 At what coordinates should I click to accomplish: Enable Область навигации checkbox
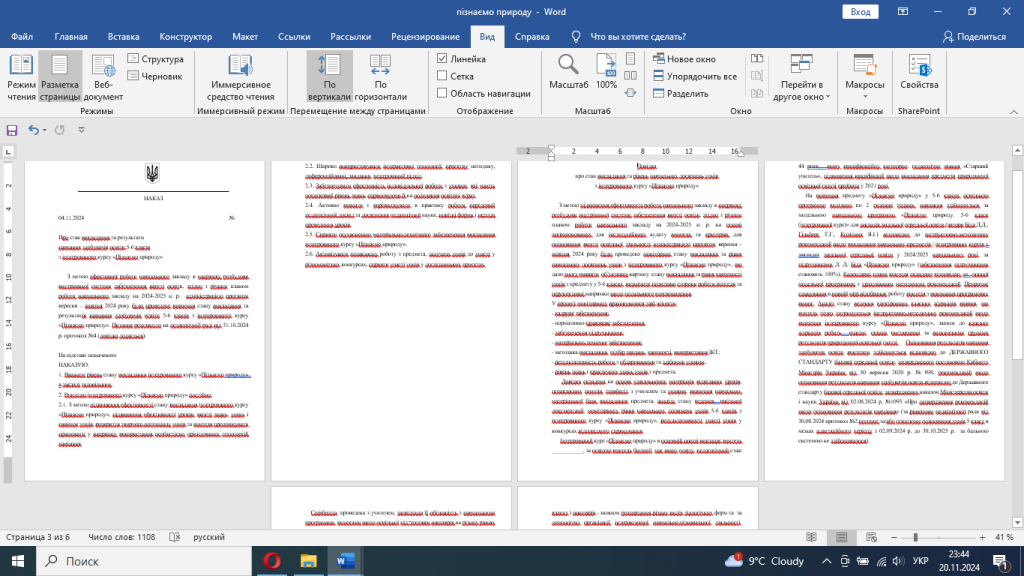pyautogui.click(x=443, y=93)
